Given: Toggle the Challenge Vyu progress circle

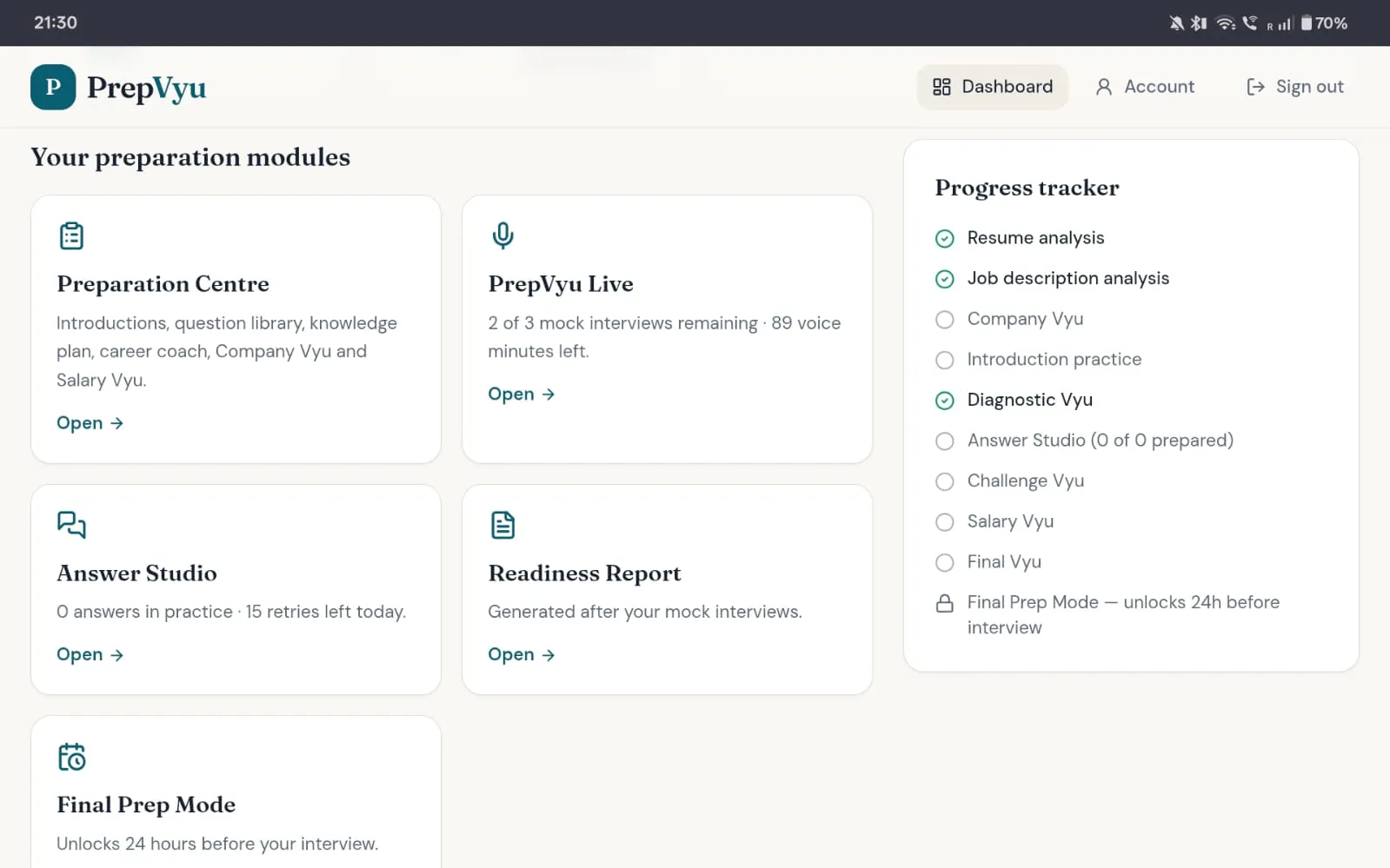Looking at the screenshot, I should (x=944, y=481).
